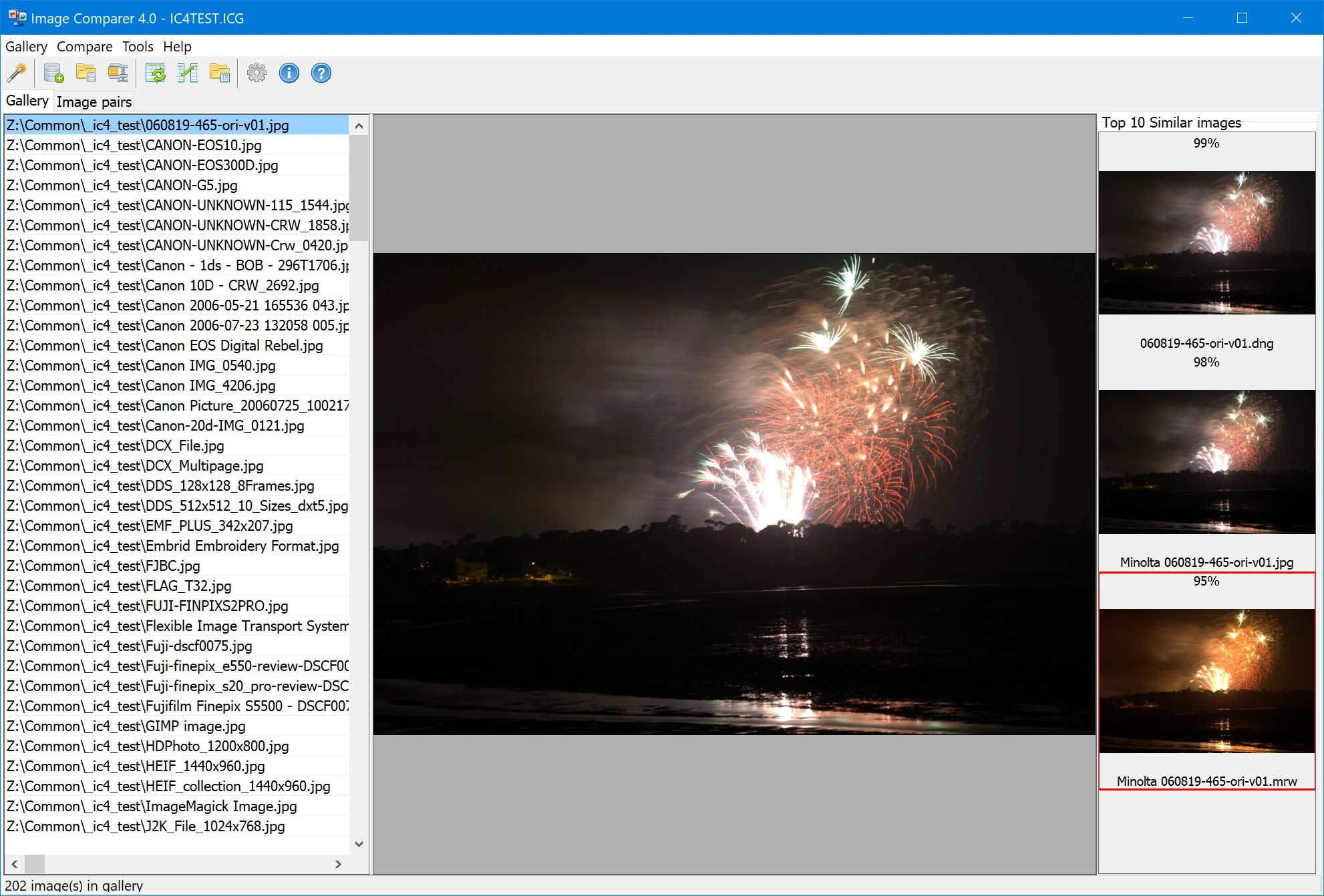Select Canon-20d-IMG_0121.jpg
The width and height of the screenshot is (1324, 896).
point(176,425)
